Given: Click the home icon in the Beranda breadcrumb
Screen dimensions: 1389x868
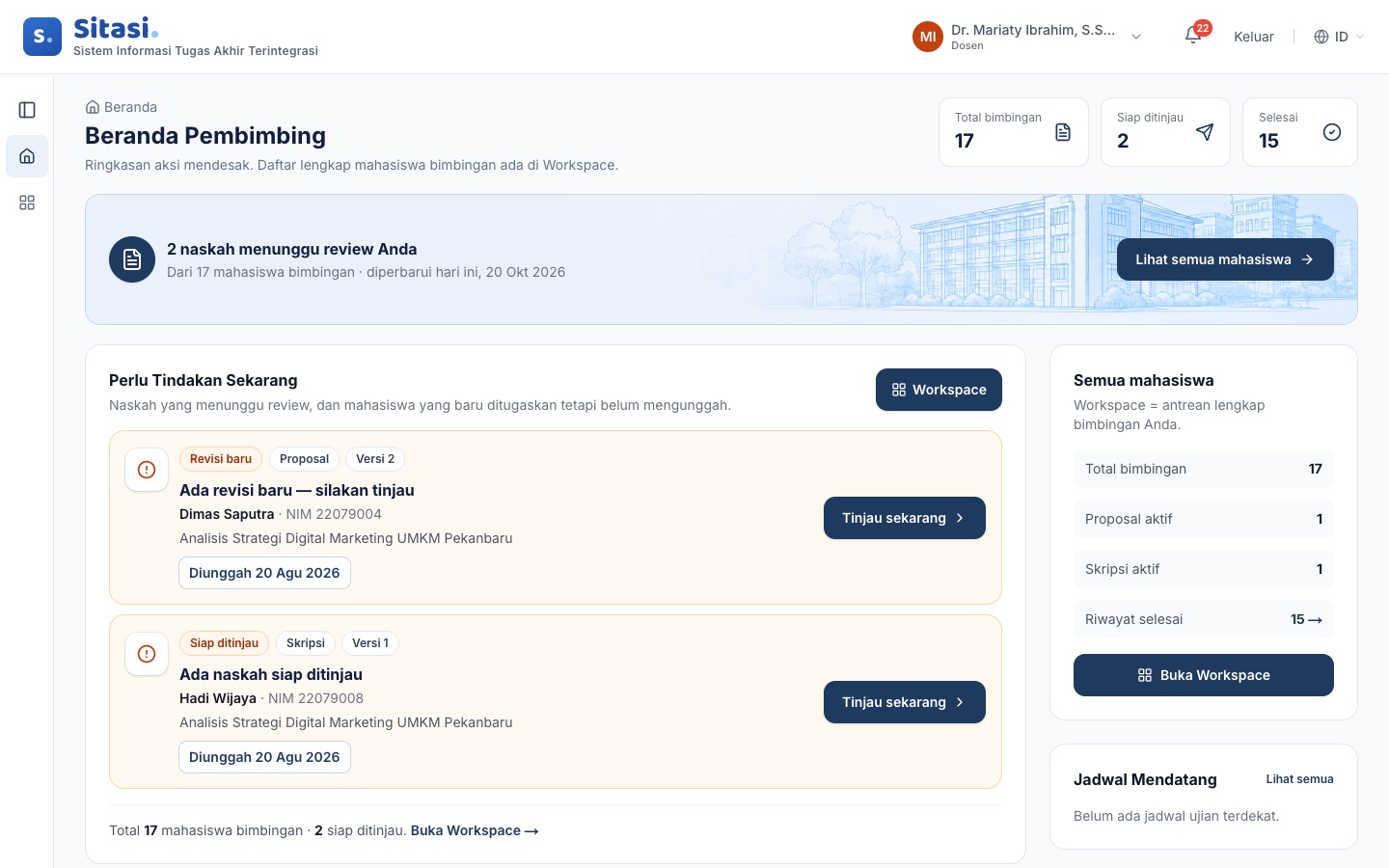Looking at the screenshot, I should [93, 107].
